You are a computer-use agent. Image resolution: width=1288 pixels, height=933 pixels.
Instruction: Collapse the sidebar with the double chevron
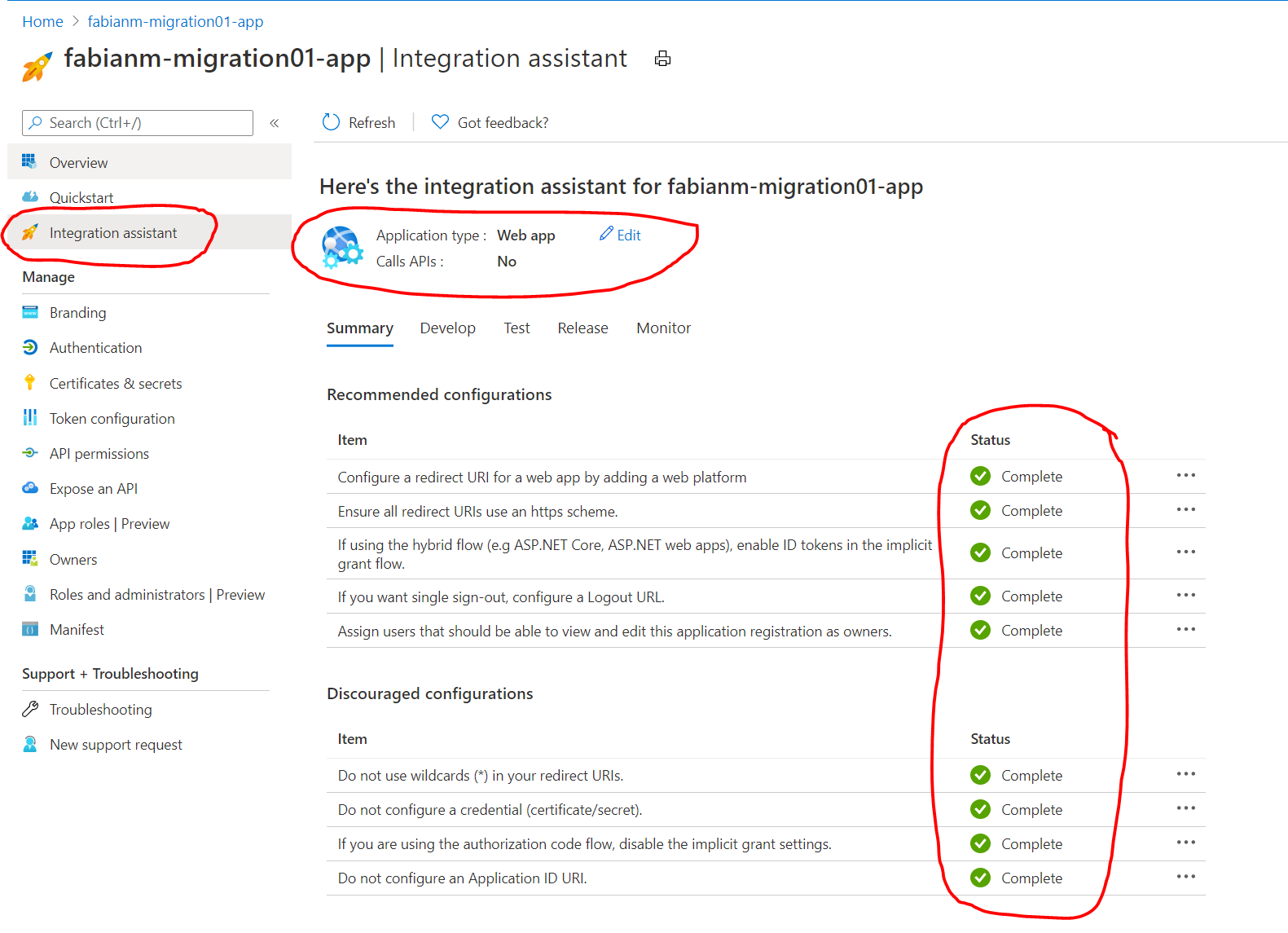pyautogui.click(x=275, y=123)
